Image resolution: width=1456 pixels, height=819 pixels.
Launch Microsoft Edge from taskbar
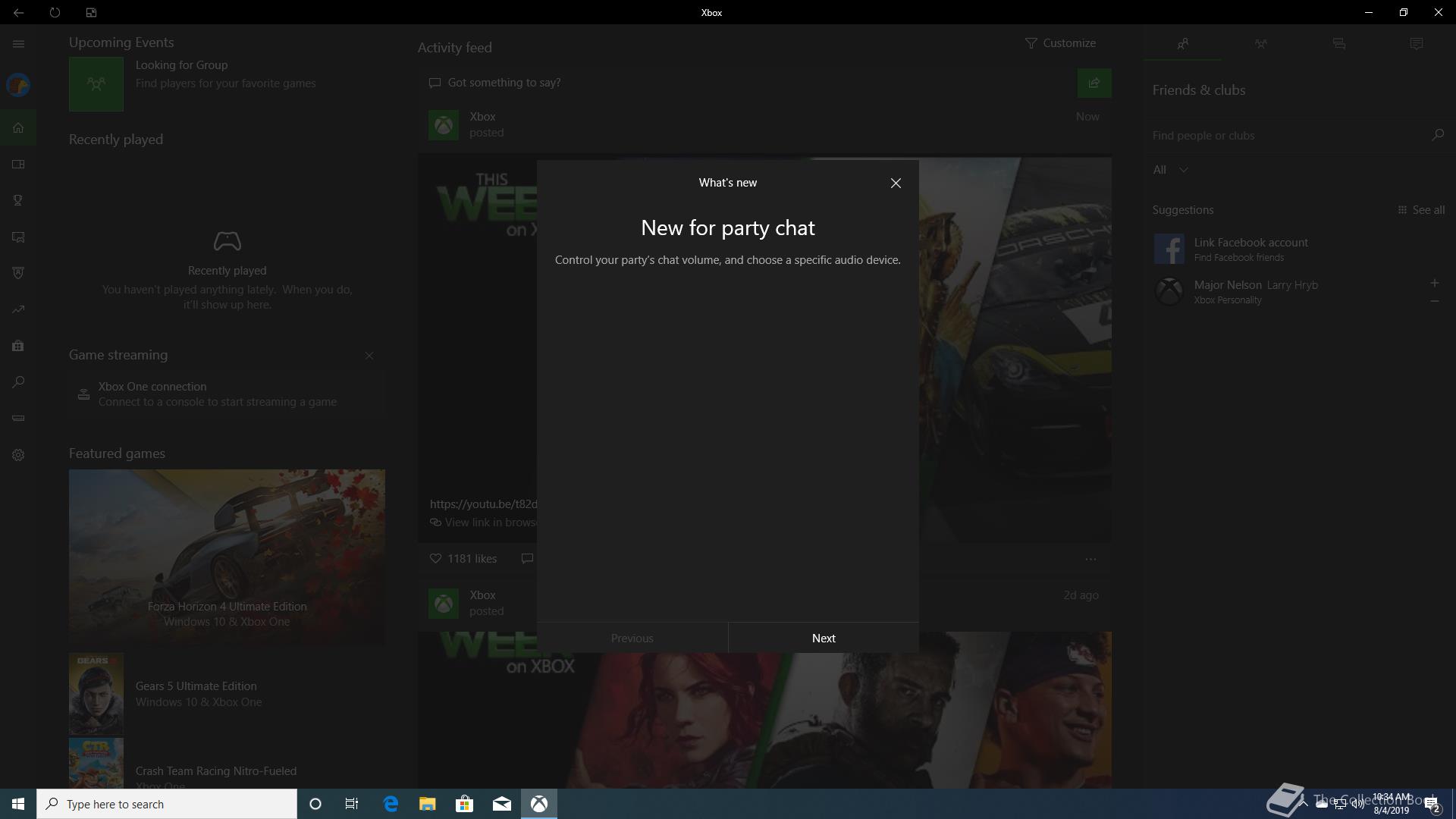coord(391,804)
